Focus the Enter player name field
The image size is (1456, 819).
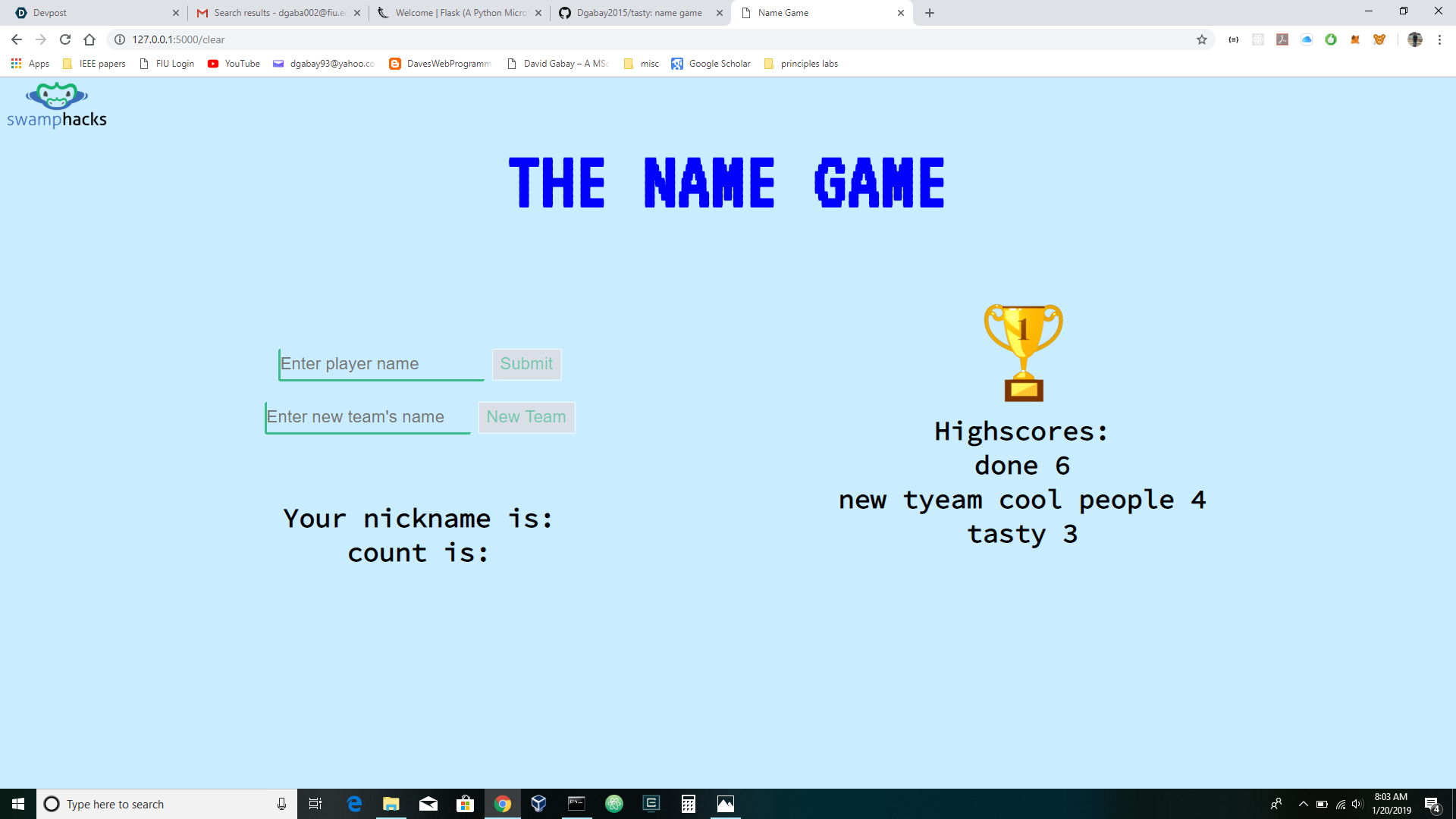381,364
